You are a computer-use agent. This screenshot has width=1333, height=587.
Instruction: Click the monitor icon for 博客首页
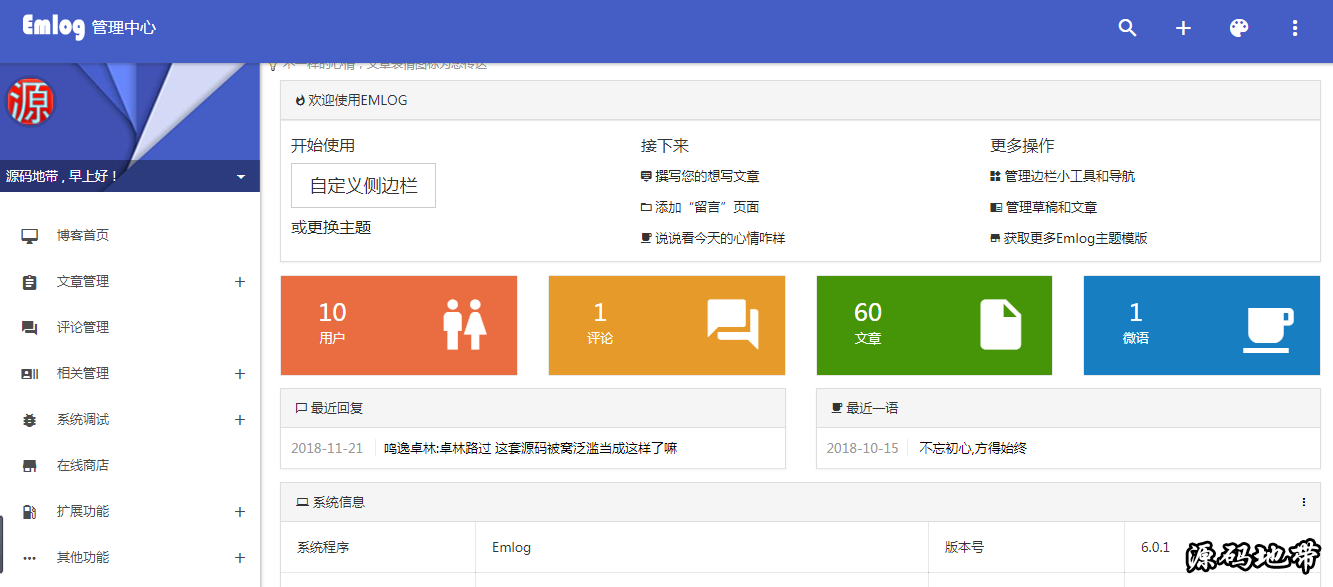point(30,236)
